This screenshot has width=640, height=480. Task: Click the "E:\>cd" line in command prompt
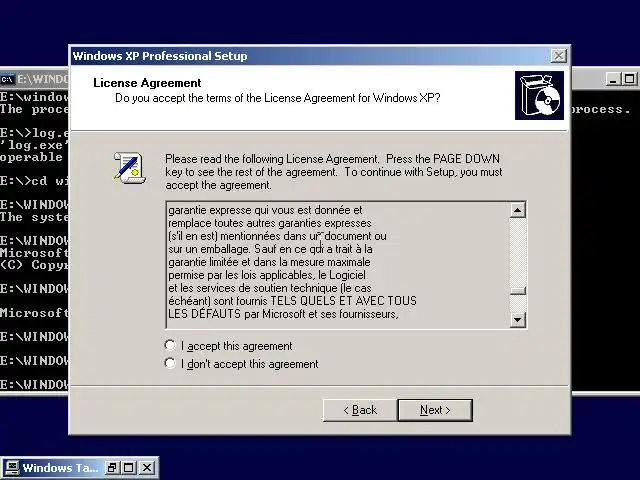[34, 181]
